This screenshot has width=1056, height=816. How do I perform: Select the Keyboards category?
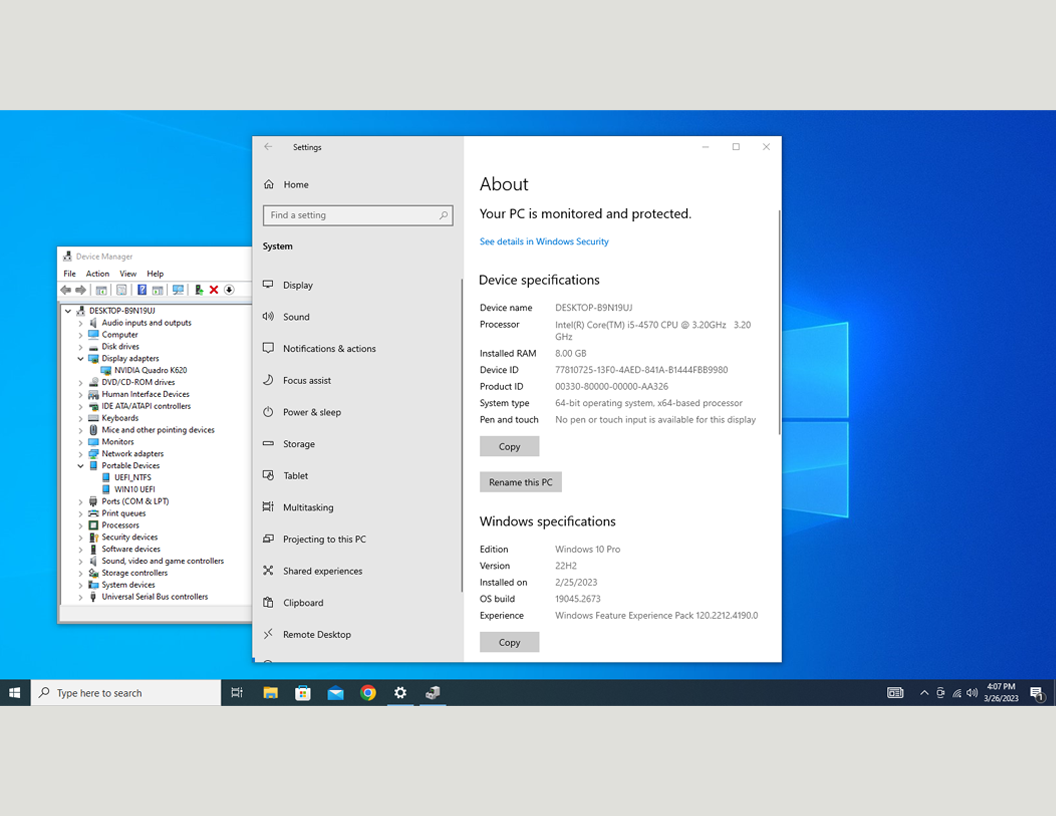(x=120, y=418)
